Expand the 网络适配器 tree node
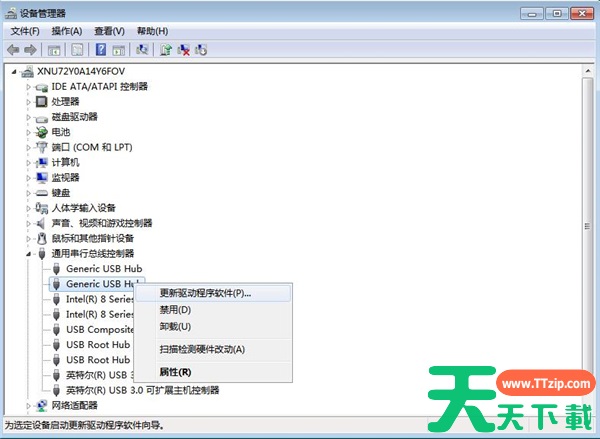This screenshot has height=439, width=600. pyautogui.click(x=28, y=406)
